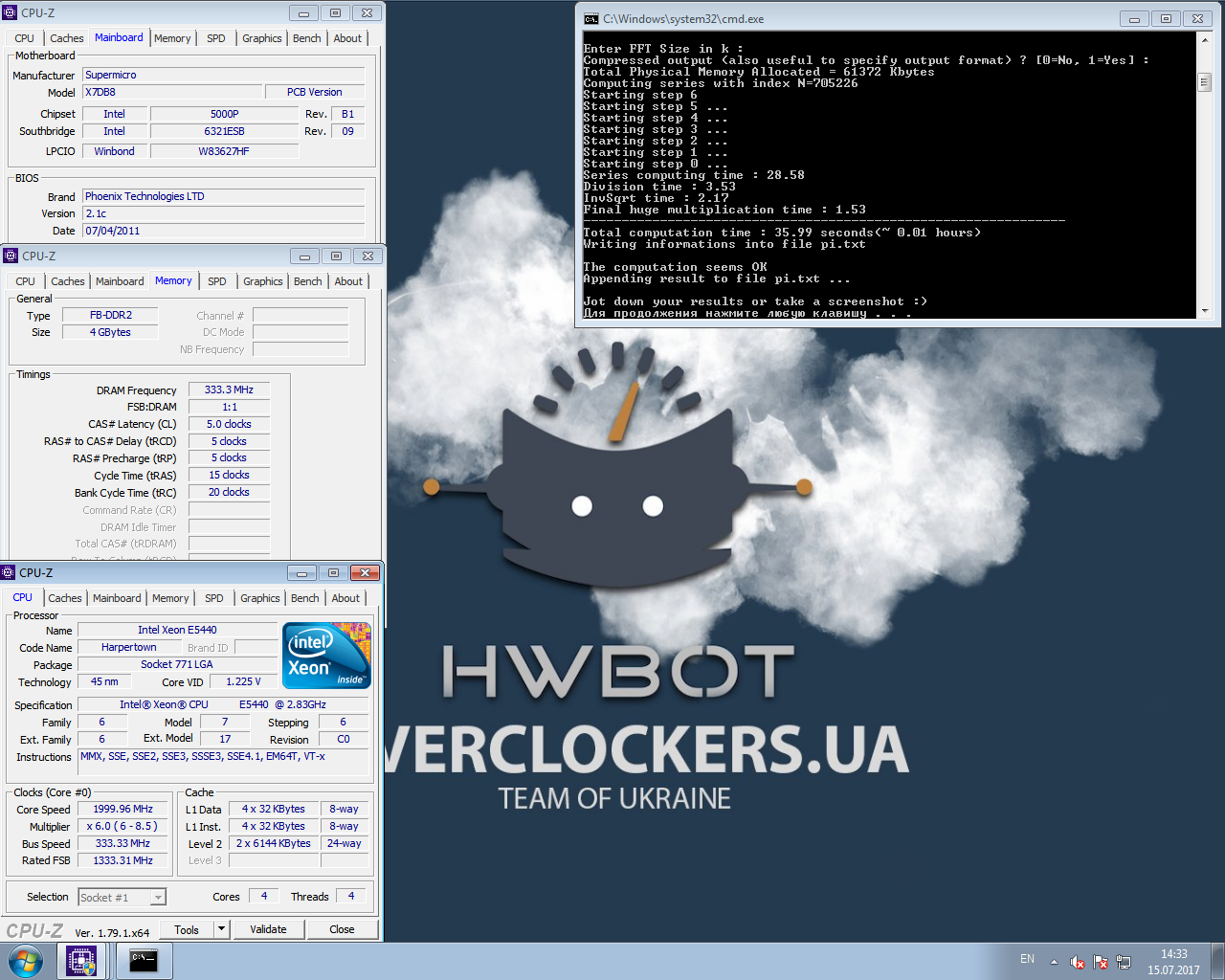1225x980 pixels.
Task: Click memory Size value 4 GBytes
Action: [111, 332]
